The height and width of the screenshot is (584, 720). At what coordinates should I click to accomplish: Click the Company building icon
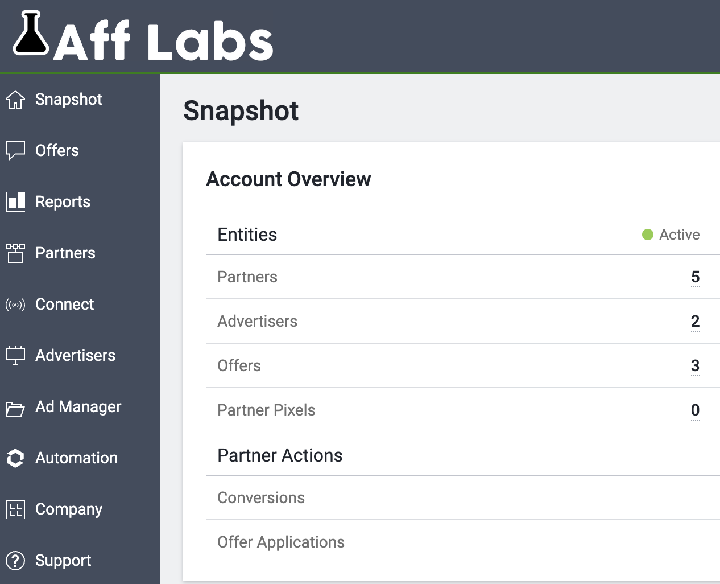[x=15, y=510]
